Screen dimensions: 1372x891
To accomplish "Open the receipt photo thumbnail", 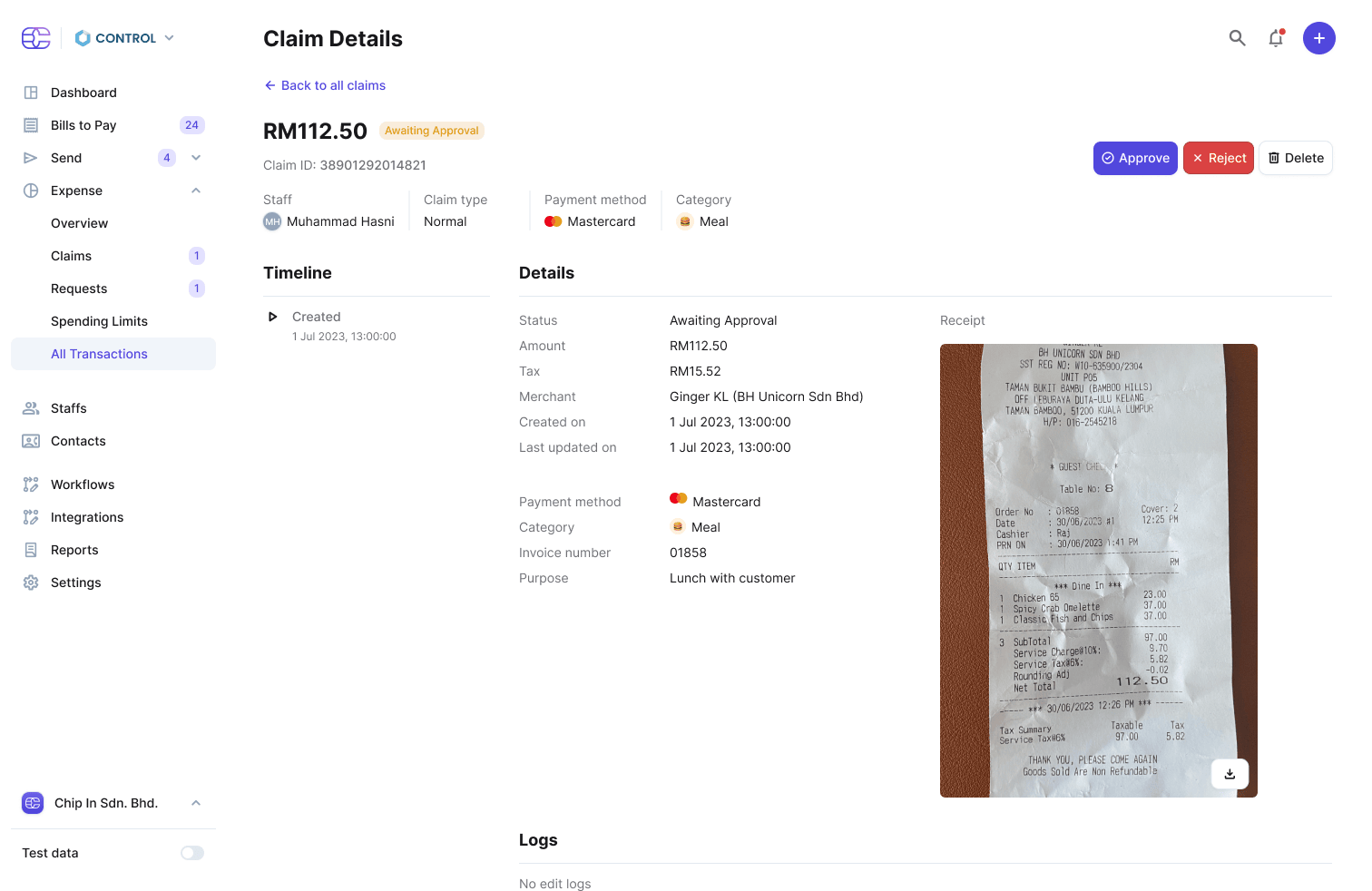I will (1099, 571).
